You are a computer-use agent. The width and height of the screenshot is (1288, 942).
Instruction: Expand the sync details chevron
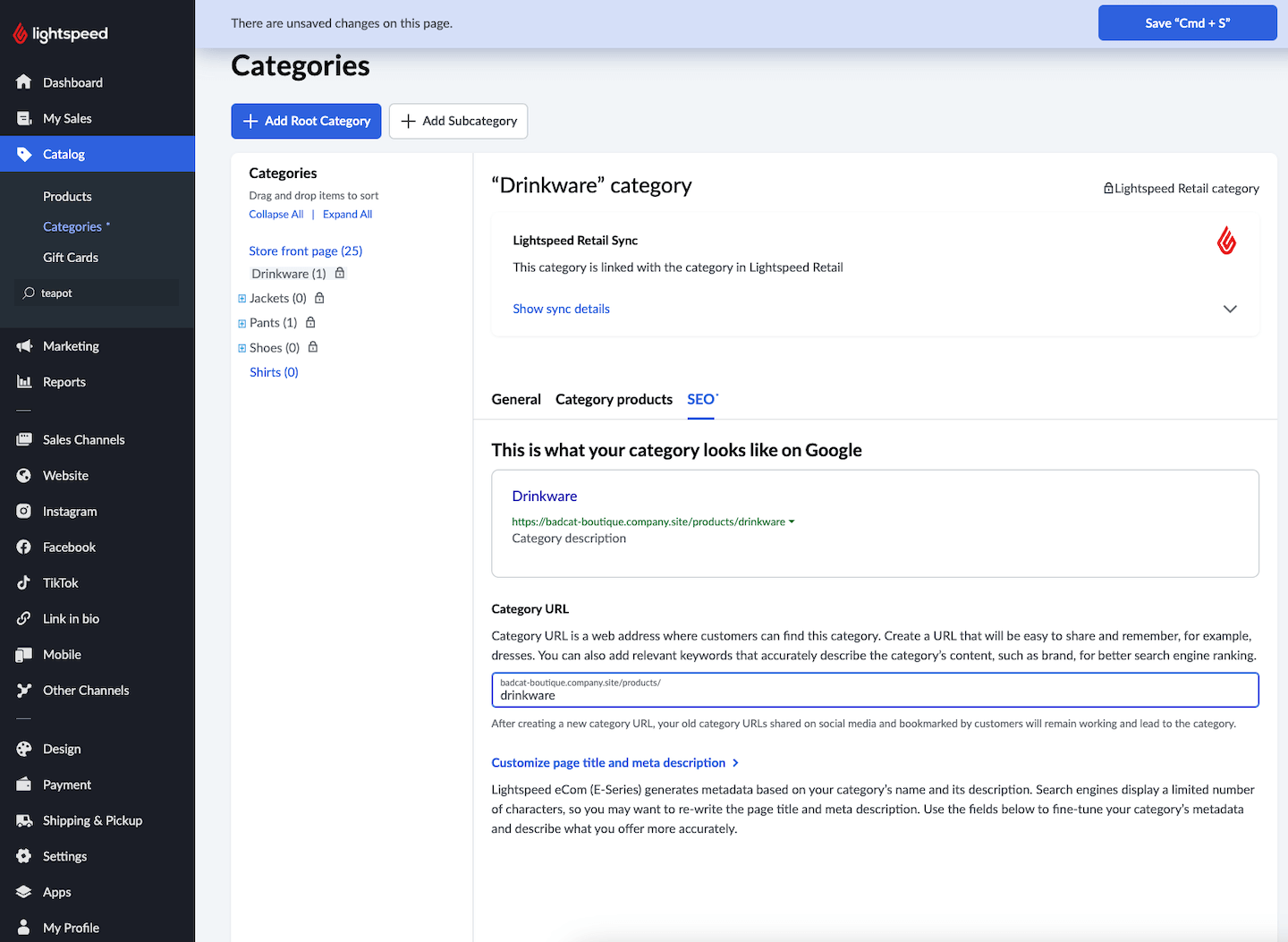[1230, 309]
